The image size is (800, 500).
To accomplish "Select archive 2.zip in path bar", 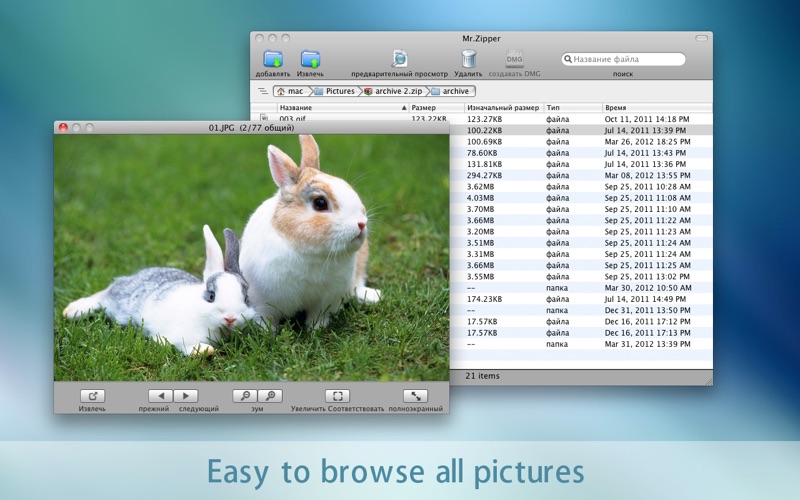I will tap(393, 91).
